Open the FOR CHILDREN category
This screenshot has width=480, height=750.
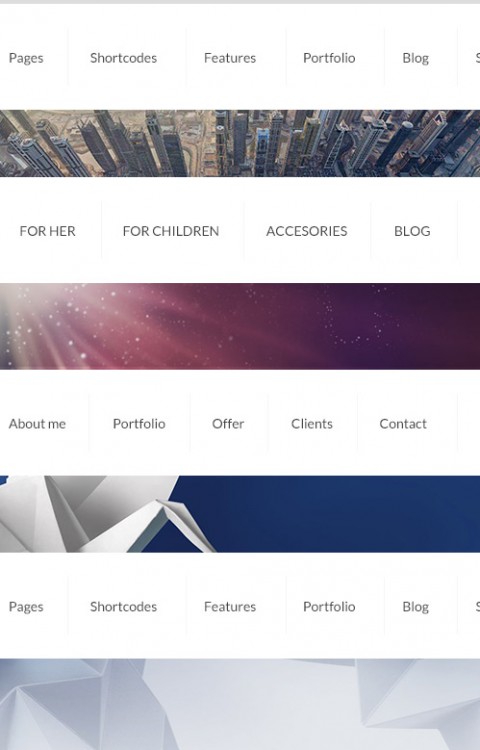tap(171, 231)
